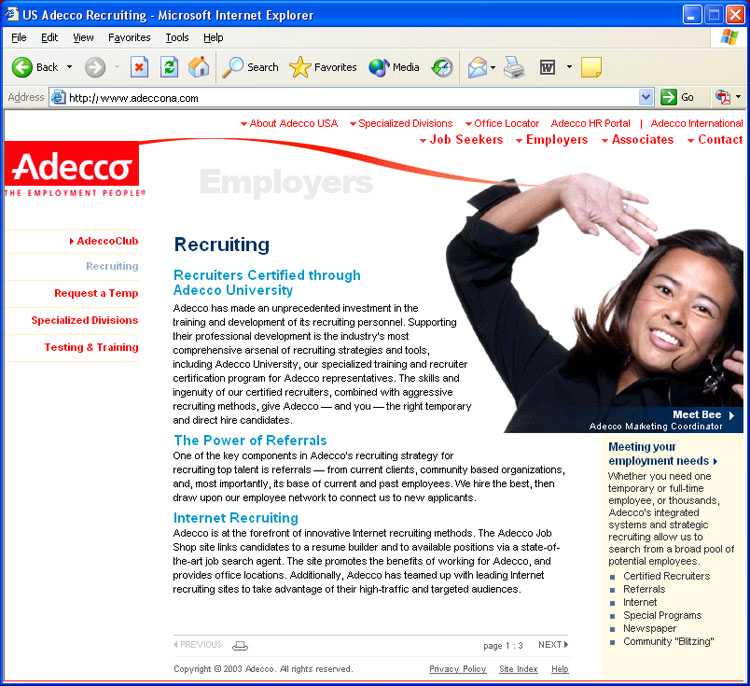
Task: Open the address bar dropdown list
Action: coord(646,98)
